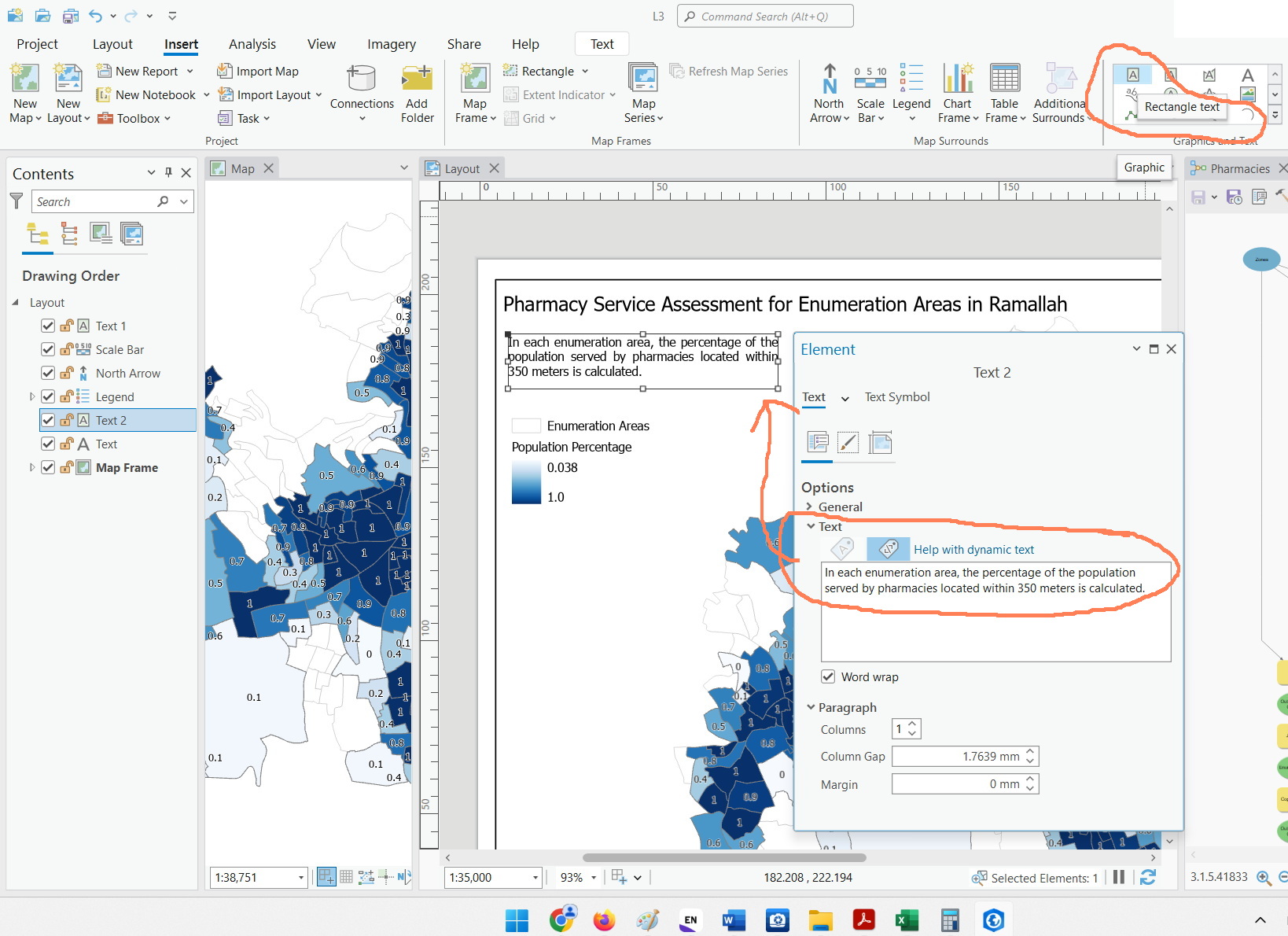Open the layout scale dropdown showing 1:35,000

[536, 877]
